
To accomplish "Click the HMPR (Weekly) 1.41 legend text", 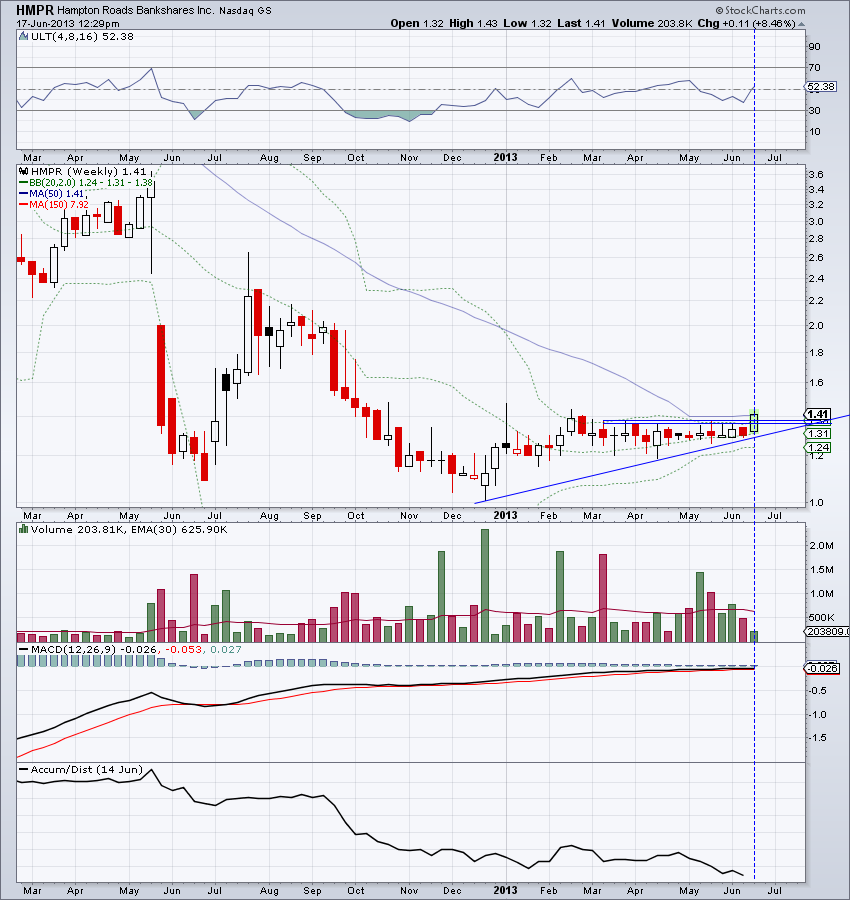I will (x=88, y=171).
